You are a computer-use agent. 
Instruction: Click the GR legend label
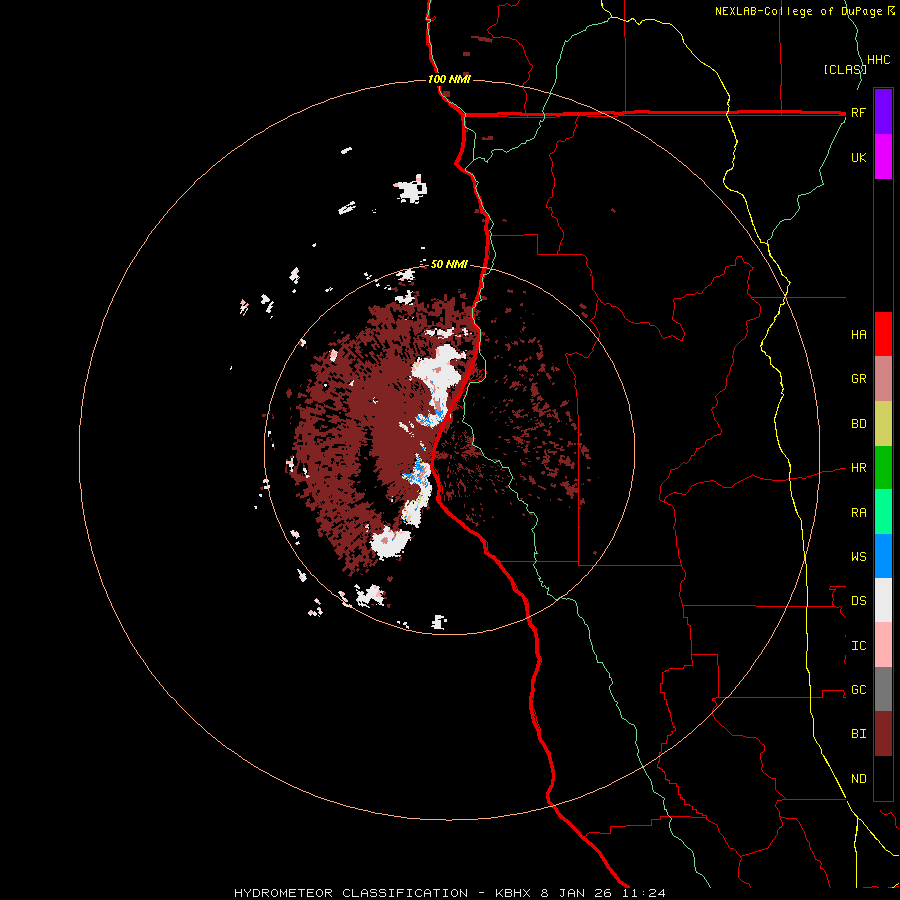(858, 379)
